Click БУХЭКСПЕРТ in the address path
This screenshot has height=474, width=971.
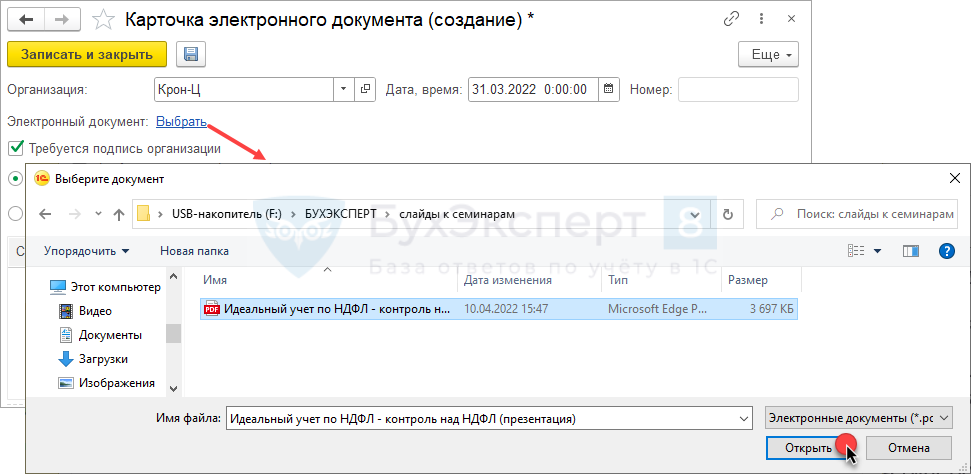click(339, 214)
